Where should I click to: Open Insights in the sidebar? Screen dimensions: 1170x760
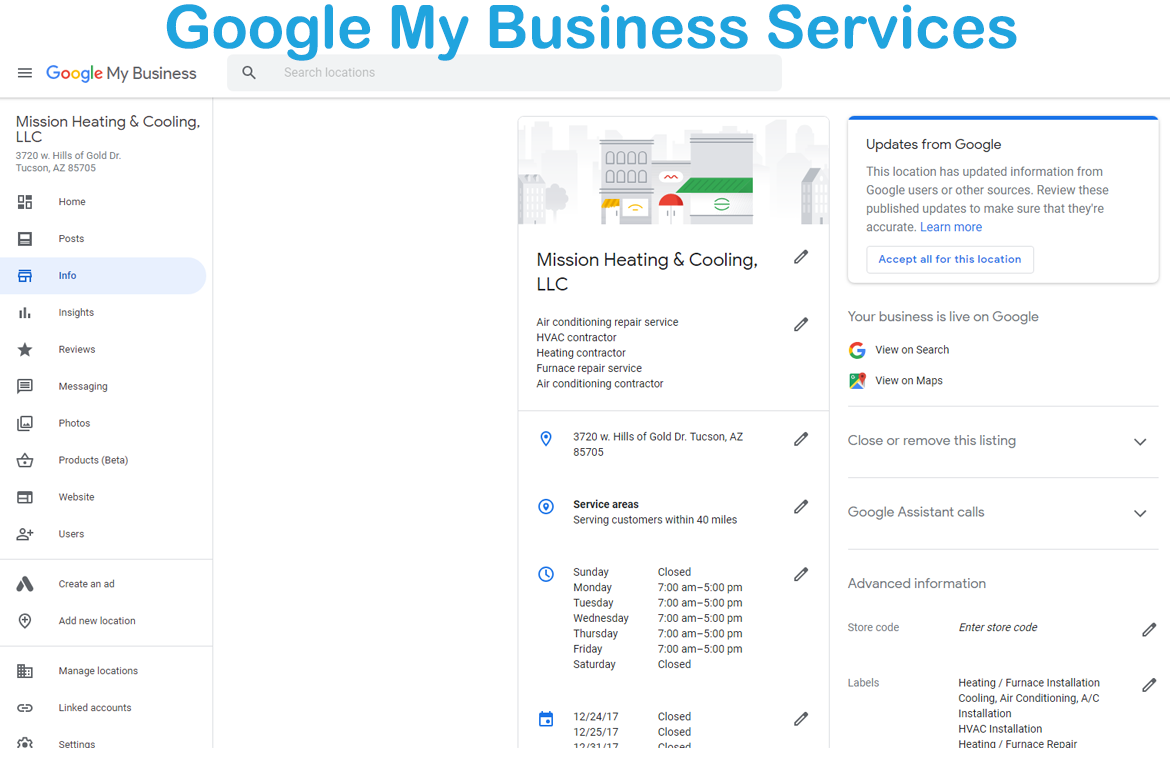tap(76, 313)
